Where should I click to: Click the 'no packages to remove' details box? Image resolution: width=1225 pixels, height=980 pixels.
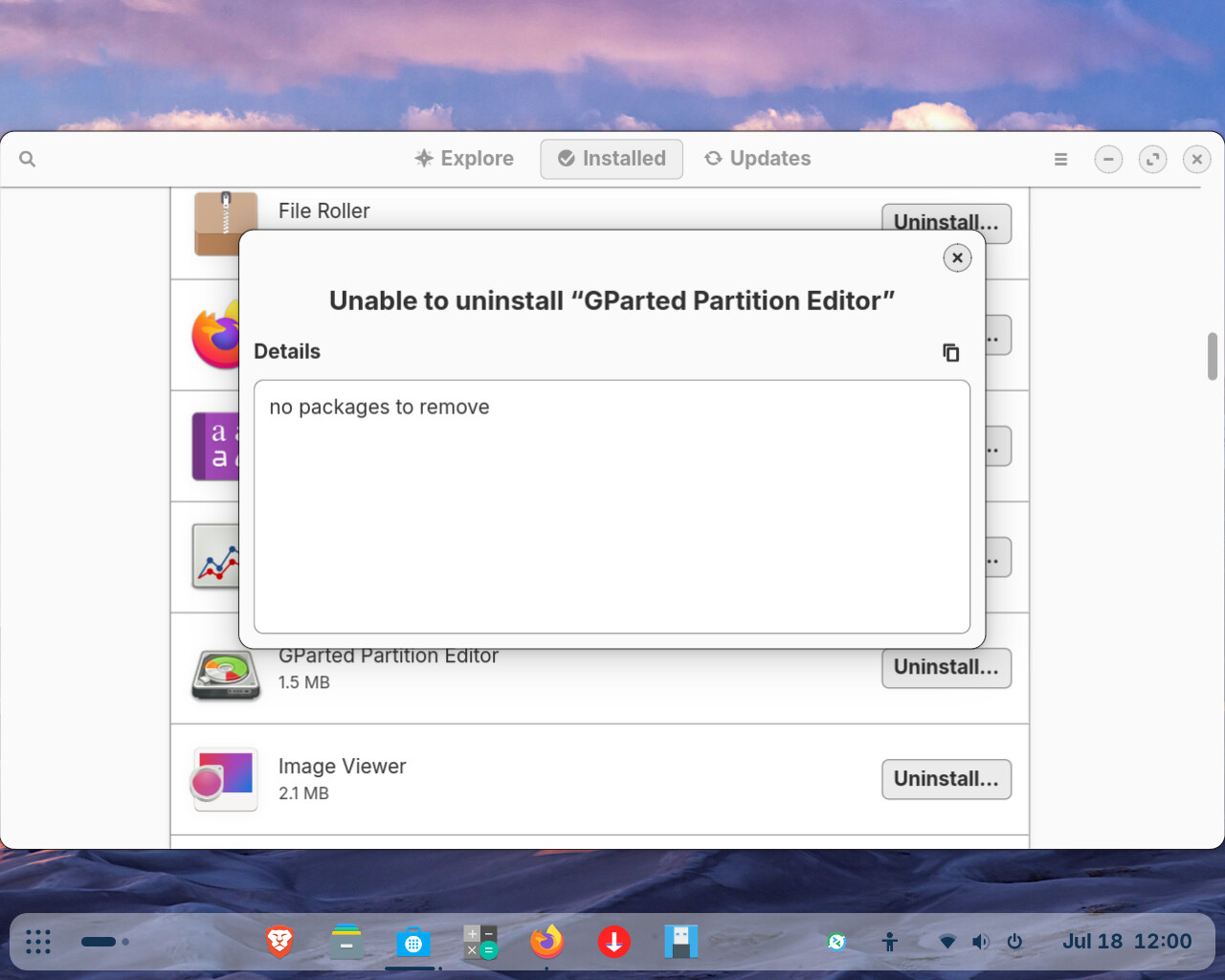pos(612,506)
